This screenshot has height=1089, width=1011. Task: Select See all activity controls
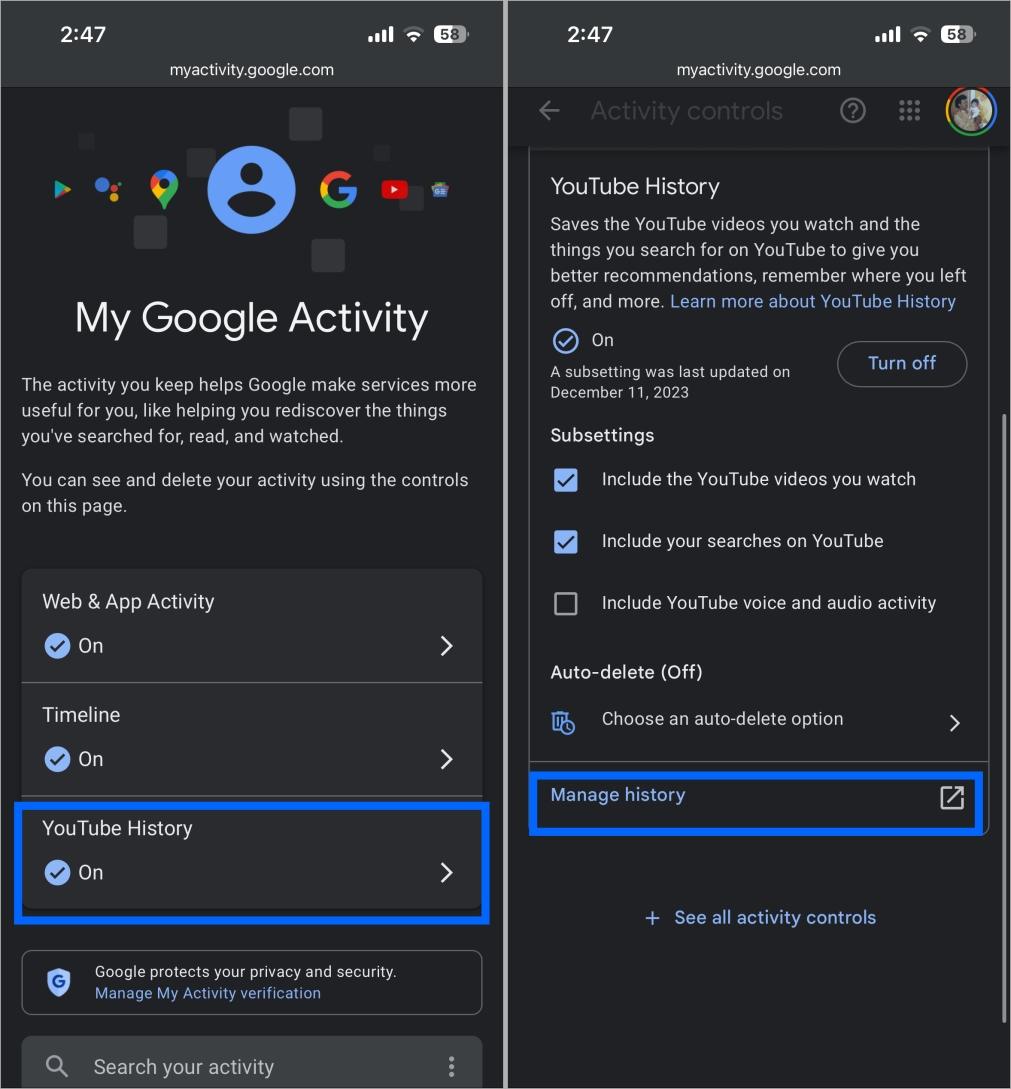(x=760, y=917)
